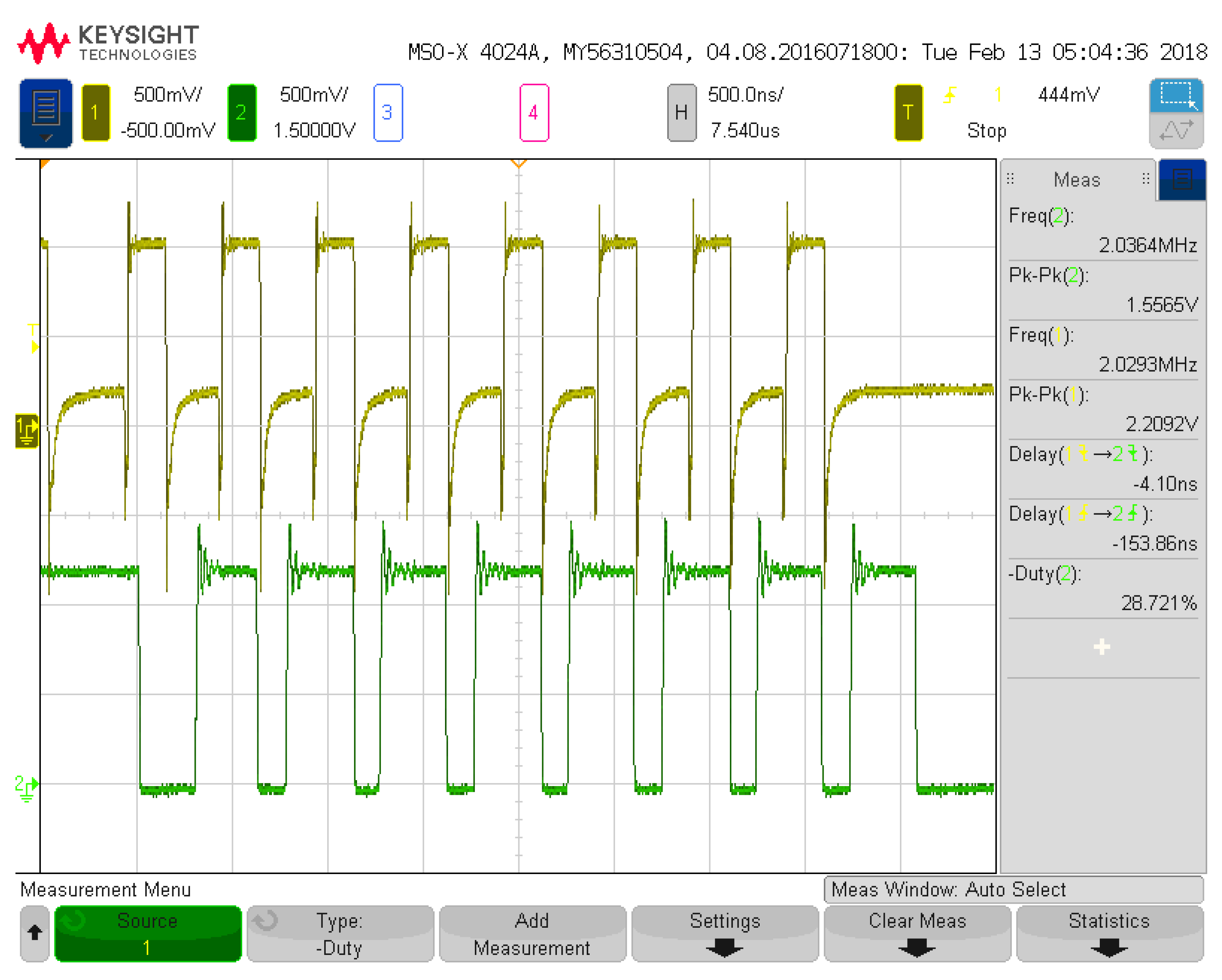Open the Type -Duty selector

point(340,934)
